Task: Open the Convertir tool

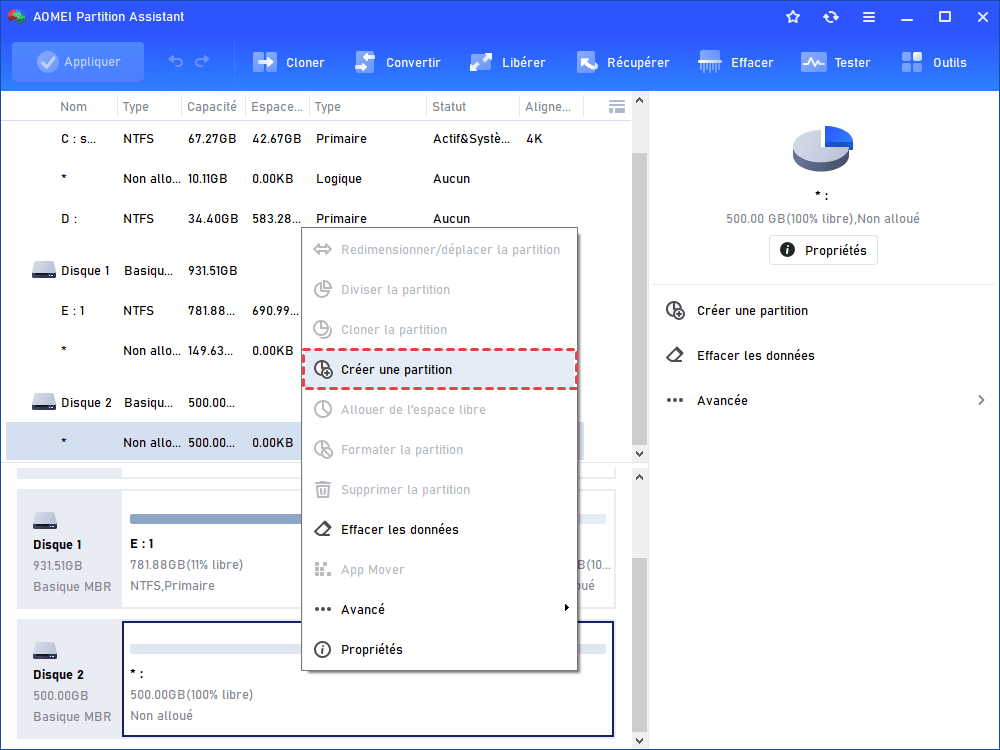Action: point(397,62)
